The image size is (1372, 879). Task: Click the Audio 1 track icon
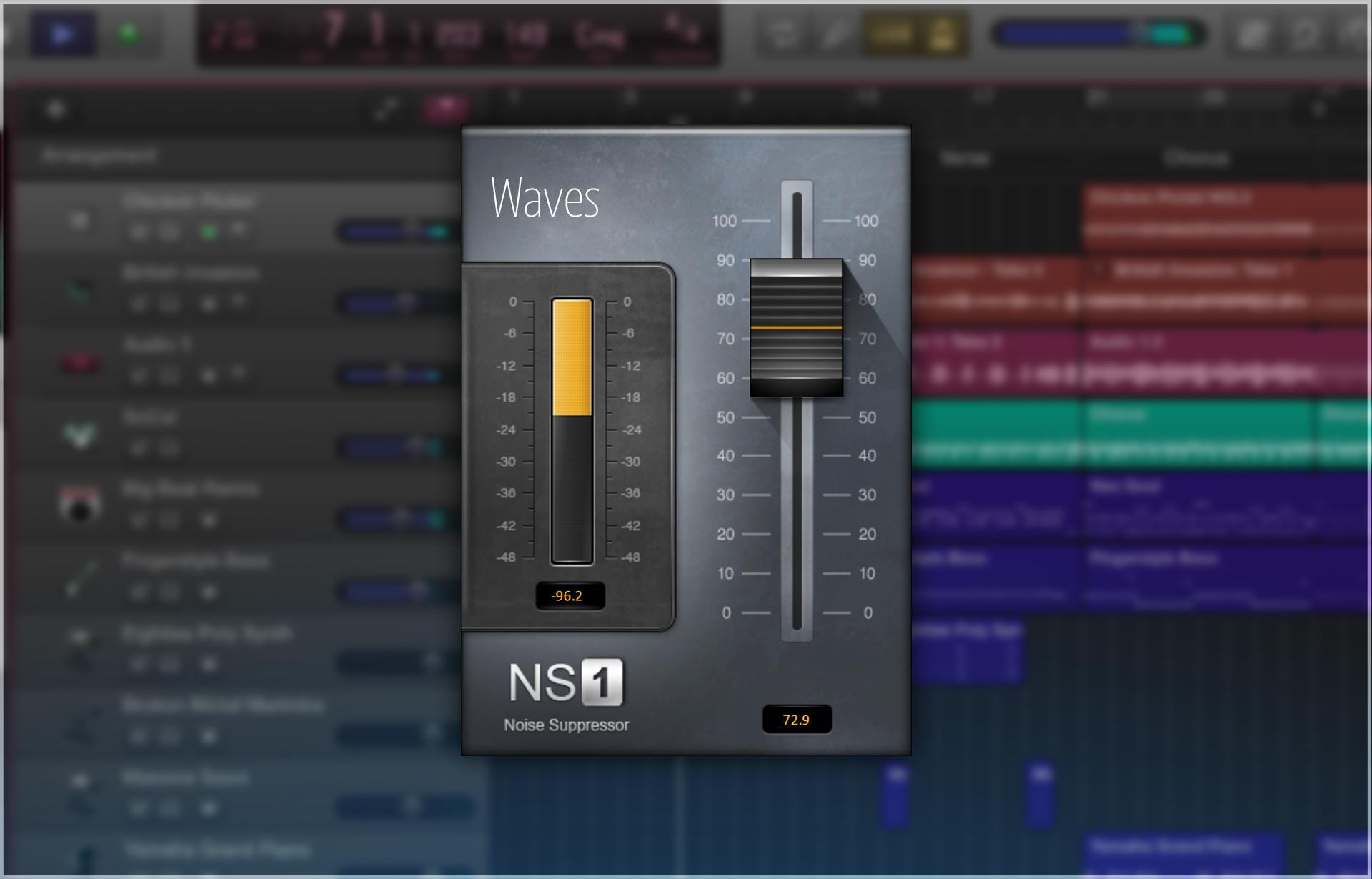coord(80,363)
